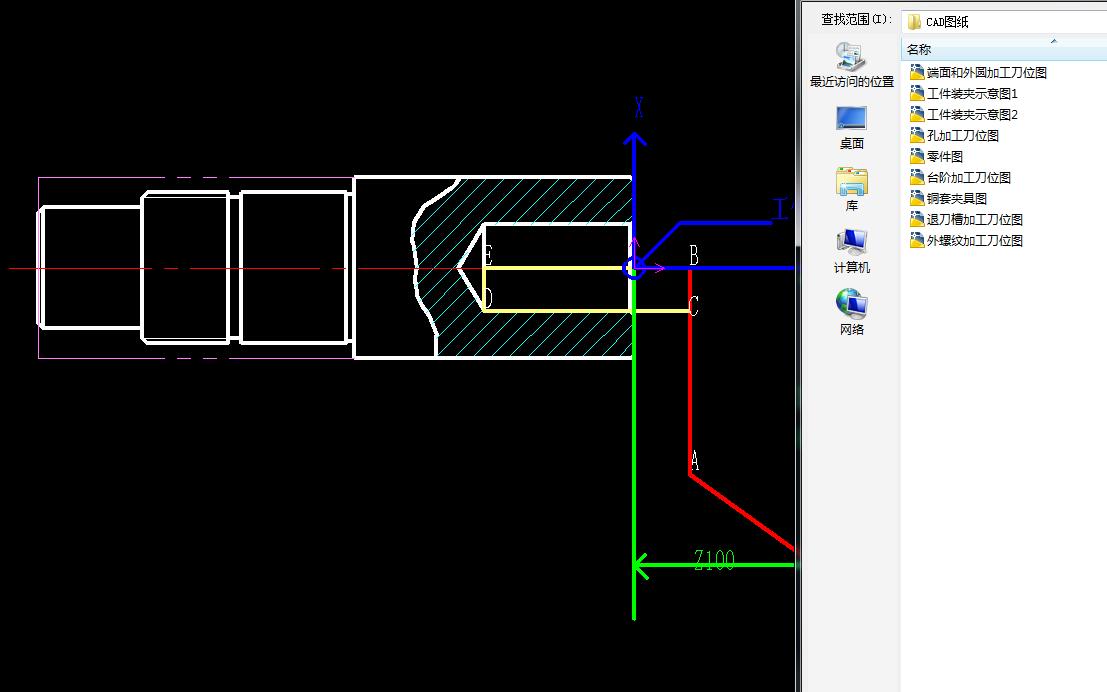Image resolution: width=1107 pixels, height=692 pixels.
Task: Click the Z100 dimension label
Action: (714, 560)
